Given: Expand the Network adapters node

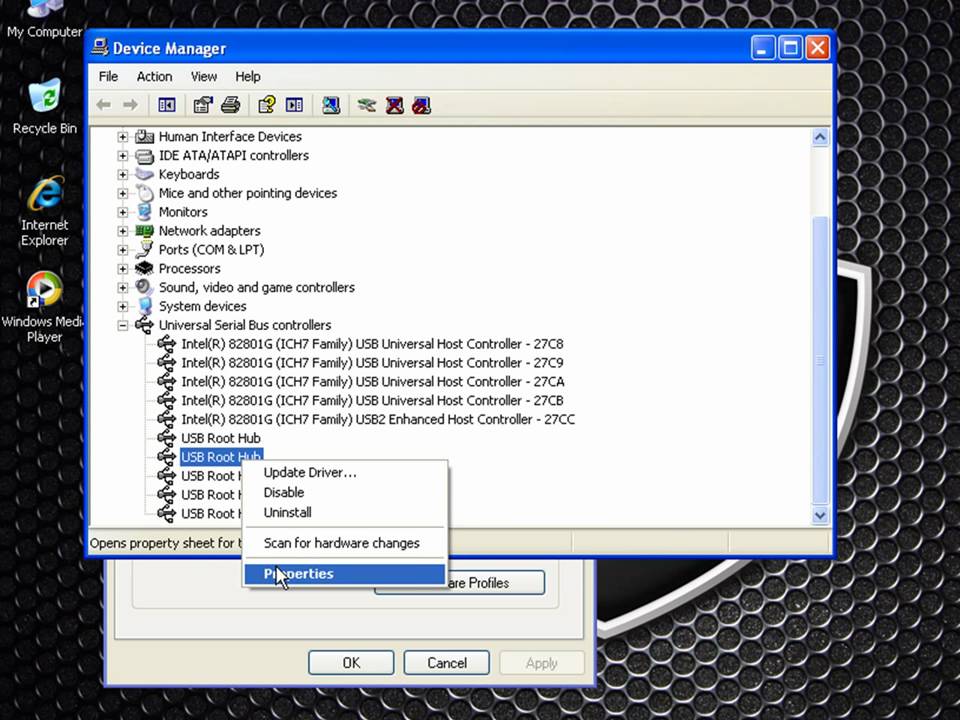Looking at the screenshot, I should [x=123, y=231].
